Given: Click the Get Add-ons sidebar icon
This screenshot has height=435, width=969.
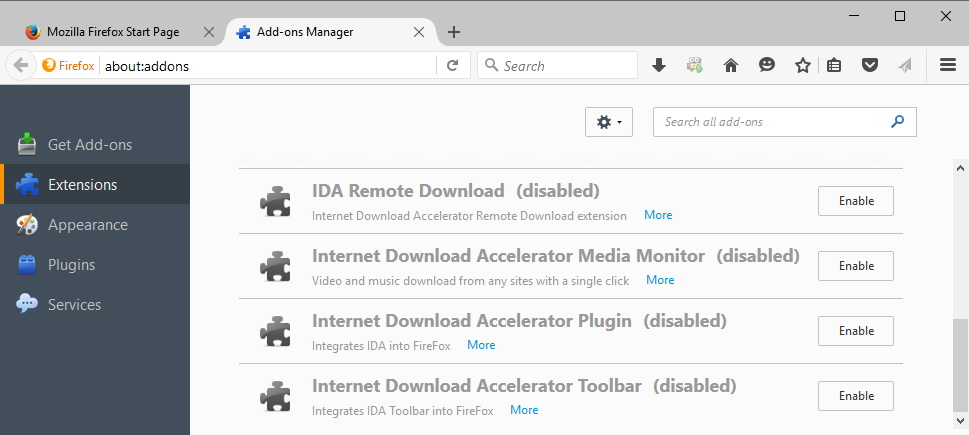Looking at the screenshot, I should (27, 145).
